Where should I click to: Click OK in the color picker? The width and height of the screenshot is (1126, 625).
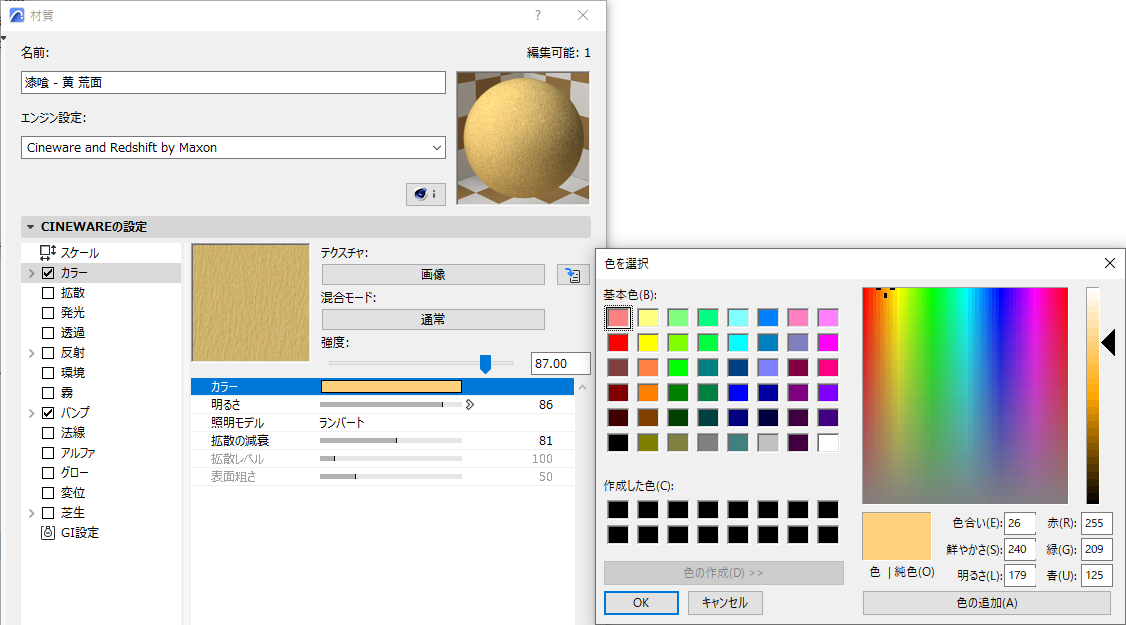(640, 603)
